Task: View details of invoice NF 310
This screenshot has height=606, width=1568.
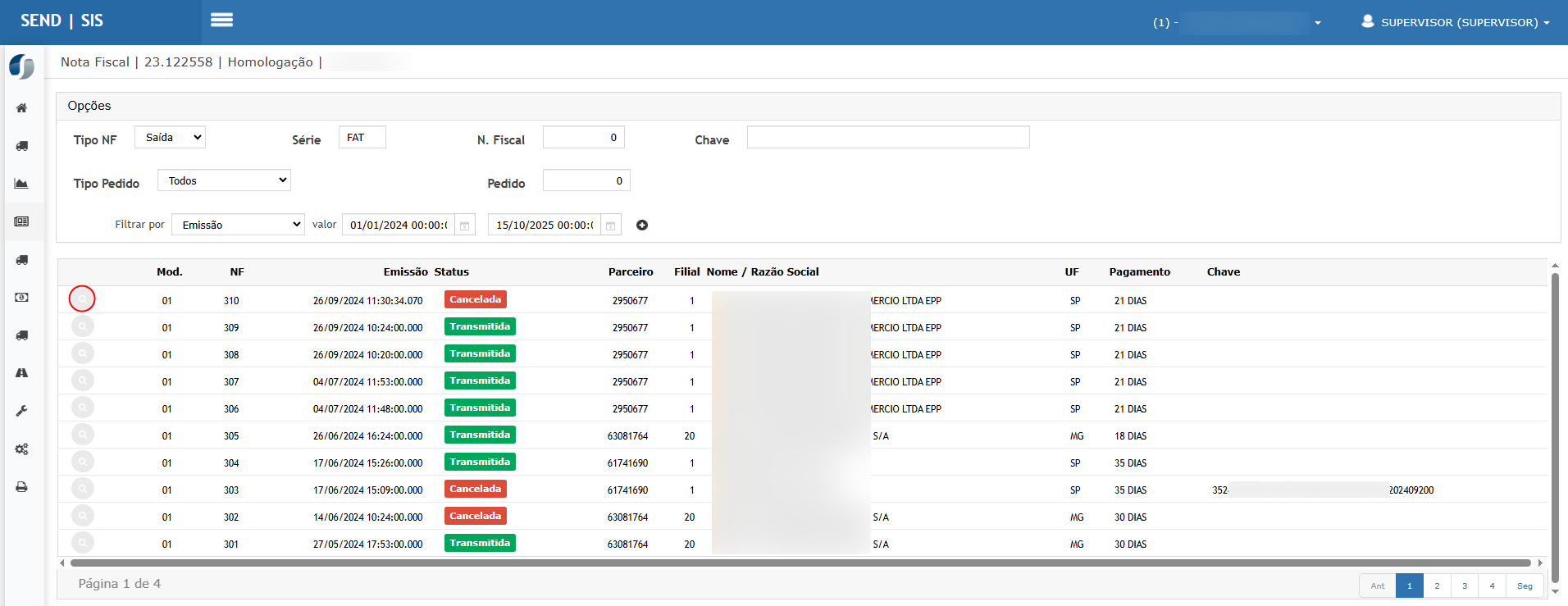Action: pyautogui.click(x=82, y=299)
